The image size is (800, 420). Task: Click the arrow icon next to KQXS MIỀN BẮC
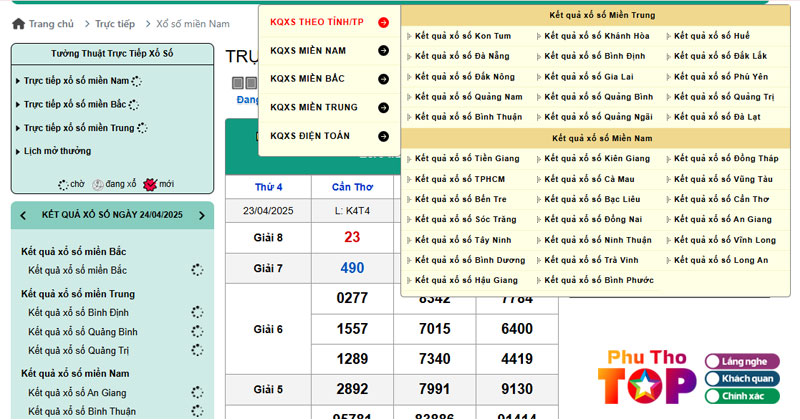click(x=384, y=79)
